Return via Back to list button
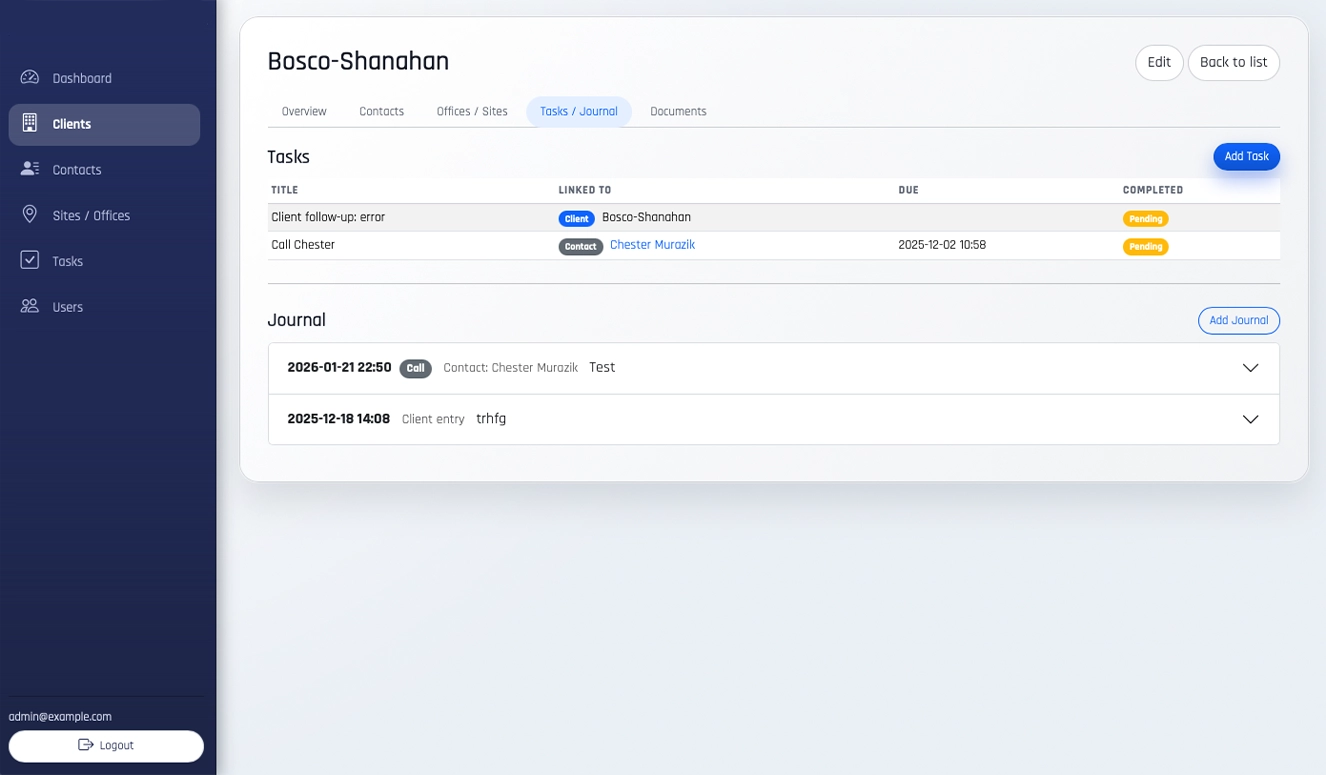 (1233, 63)
